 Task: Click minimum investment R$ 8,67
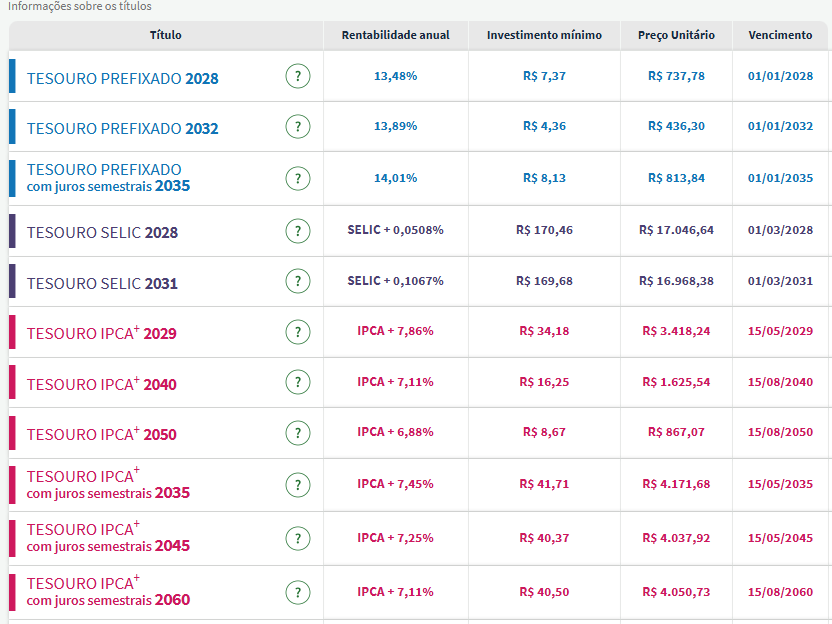[x=544, y=432]
